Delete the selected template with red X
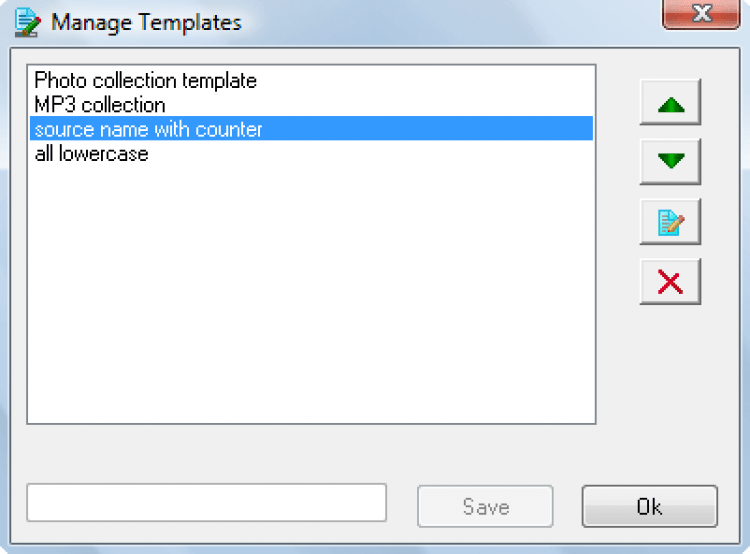 click(670, 282)
